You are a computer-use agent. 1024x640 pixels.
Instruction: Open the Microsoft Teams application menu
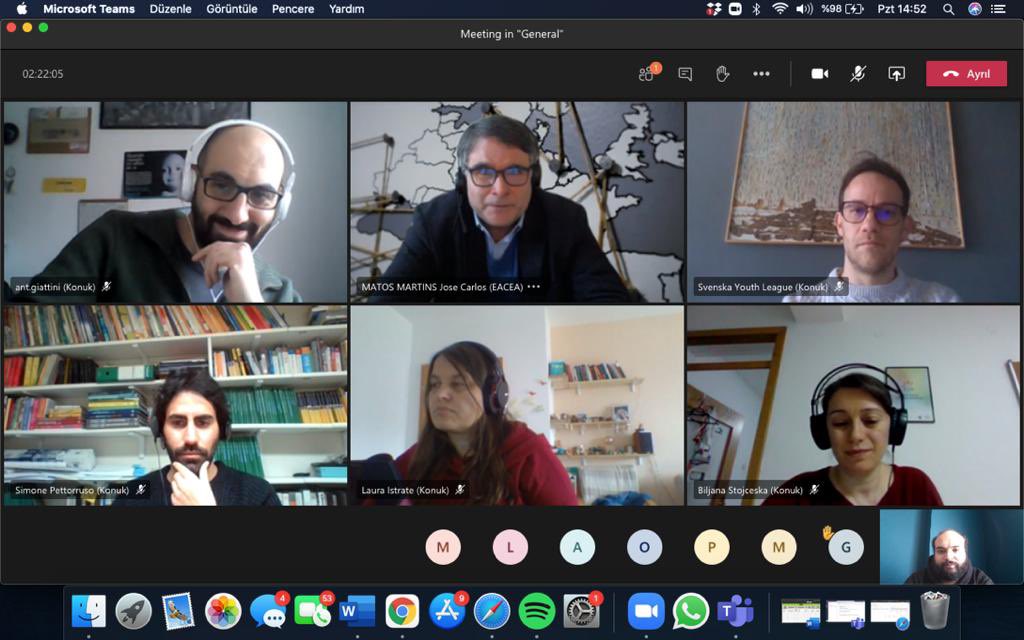[x=89, y=9]
